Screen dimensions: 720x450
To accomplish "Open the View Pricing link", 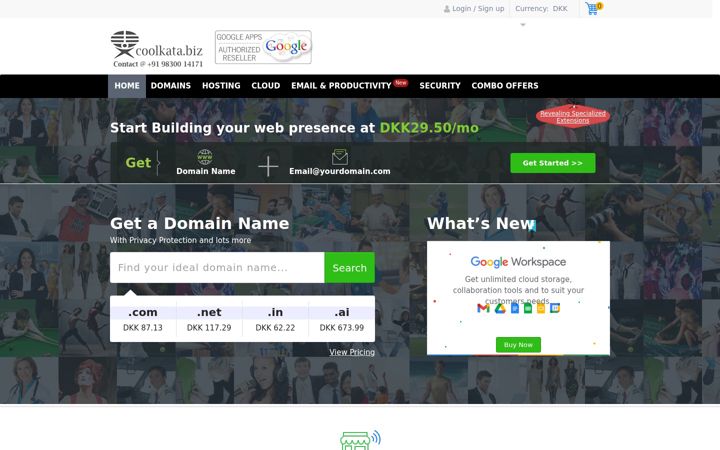I will pos(352,352).
